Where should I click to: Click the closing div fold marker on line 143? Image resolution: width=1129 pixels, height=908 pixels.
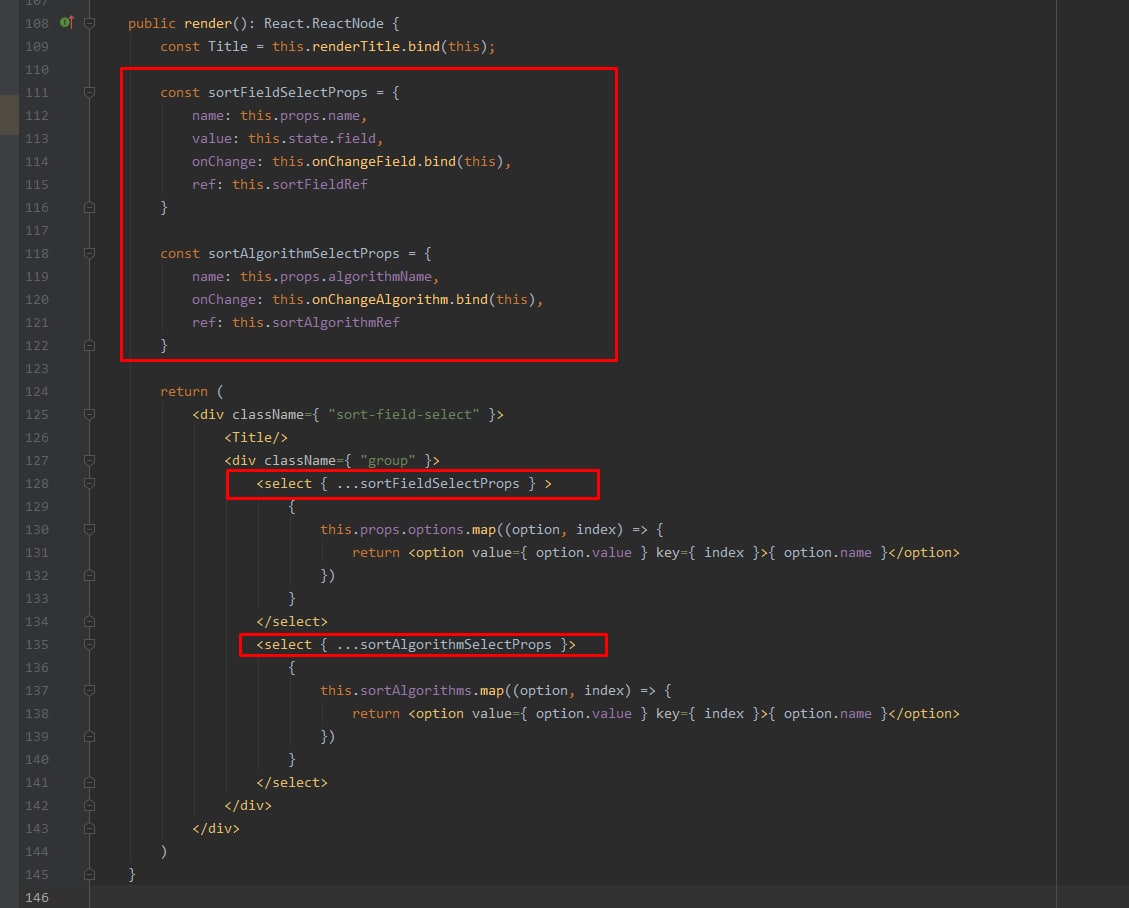click(89, 829)
